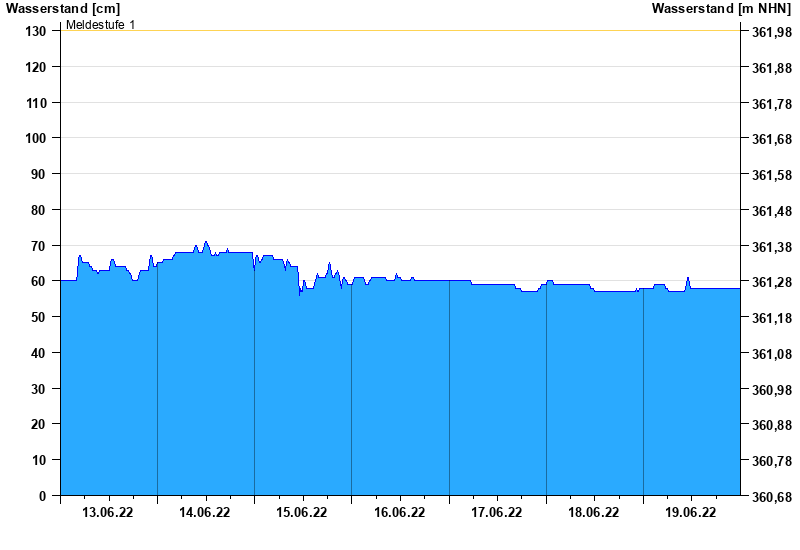
Task: Click the 19.06.22 date label
Action: (691, 513)
